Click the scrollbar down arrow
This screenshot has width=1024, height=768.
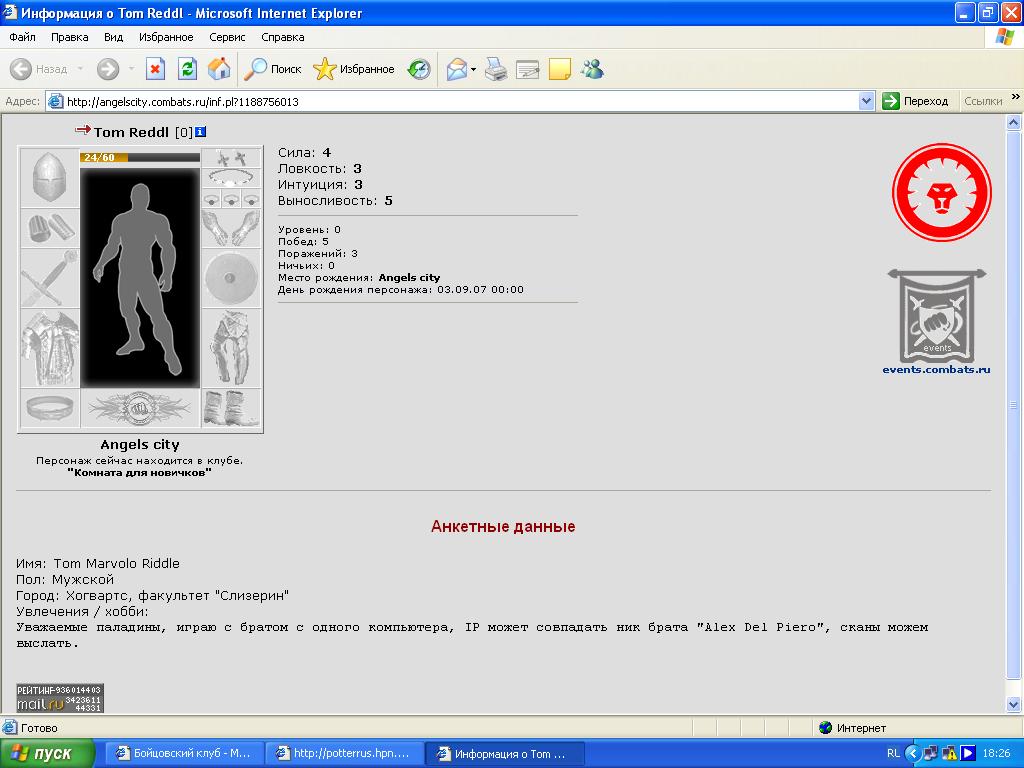pyautogui.click(x=1014, y=704)
